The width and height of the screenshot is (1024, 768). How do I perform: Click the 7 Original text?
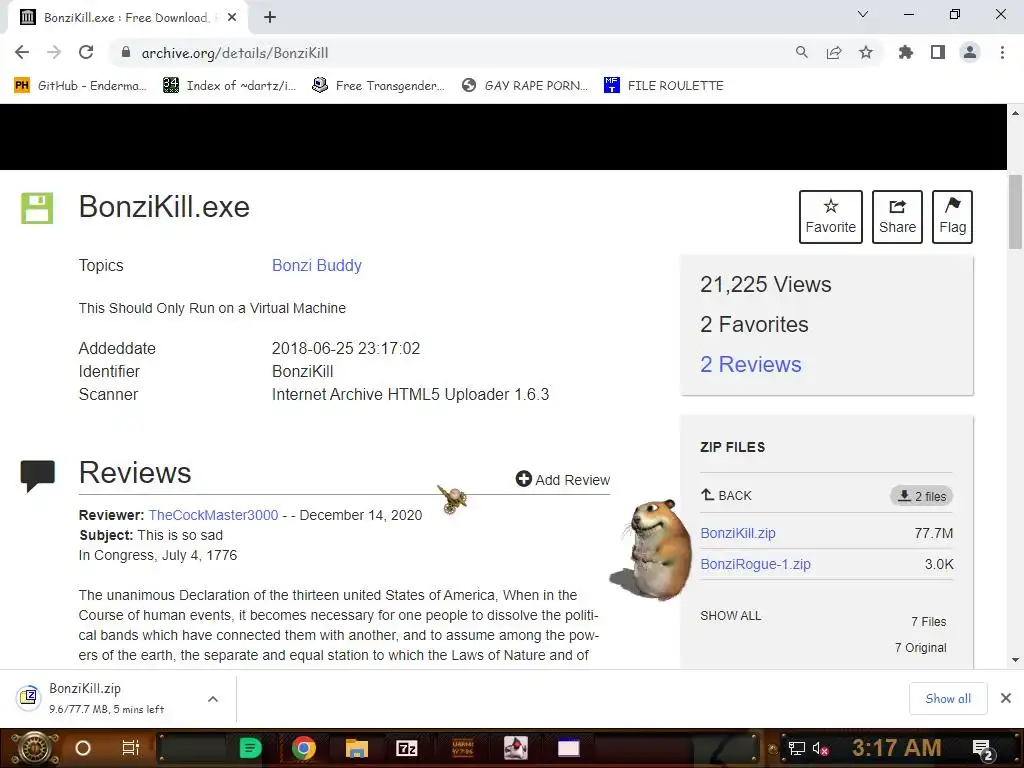(x=921, y=648)
